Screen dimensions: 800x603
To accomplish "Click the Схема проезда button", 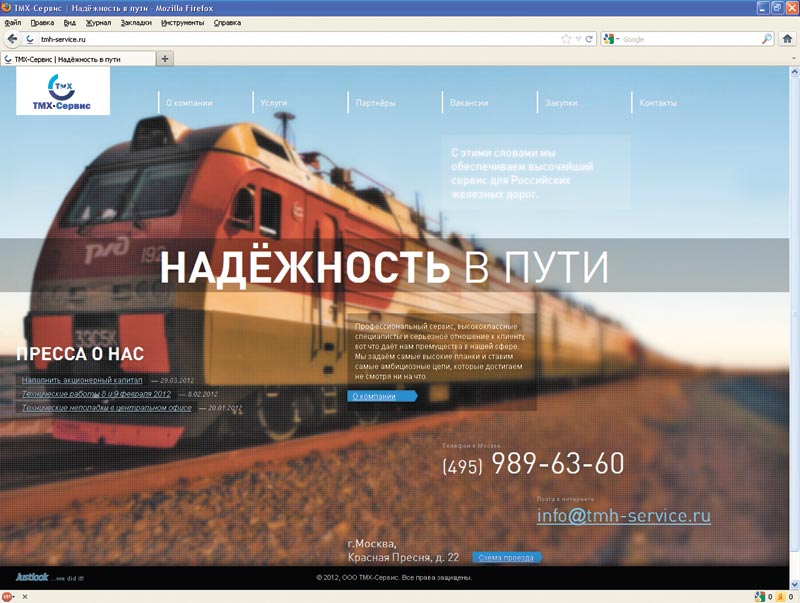I will click(506, 557).
